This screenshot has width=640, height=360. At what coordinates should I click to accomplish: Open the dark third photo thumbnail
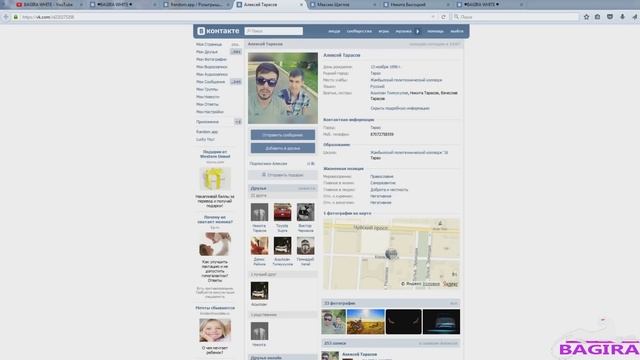[x=404, y=322]
